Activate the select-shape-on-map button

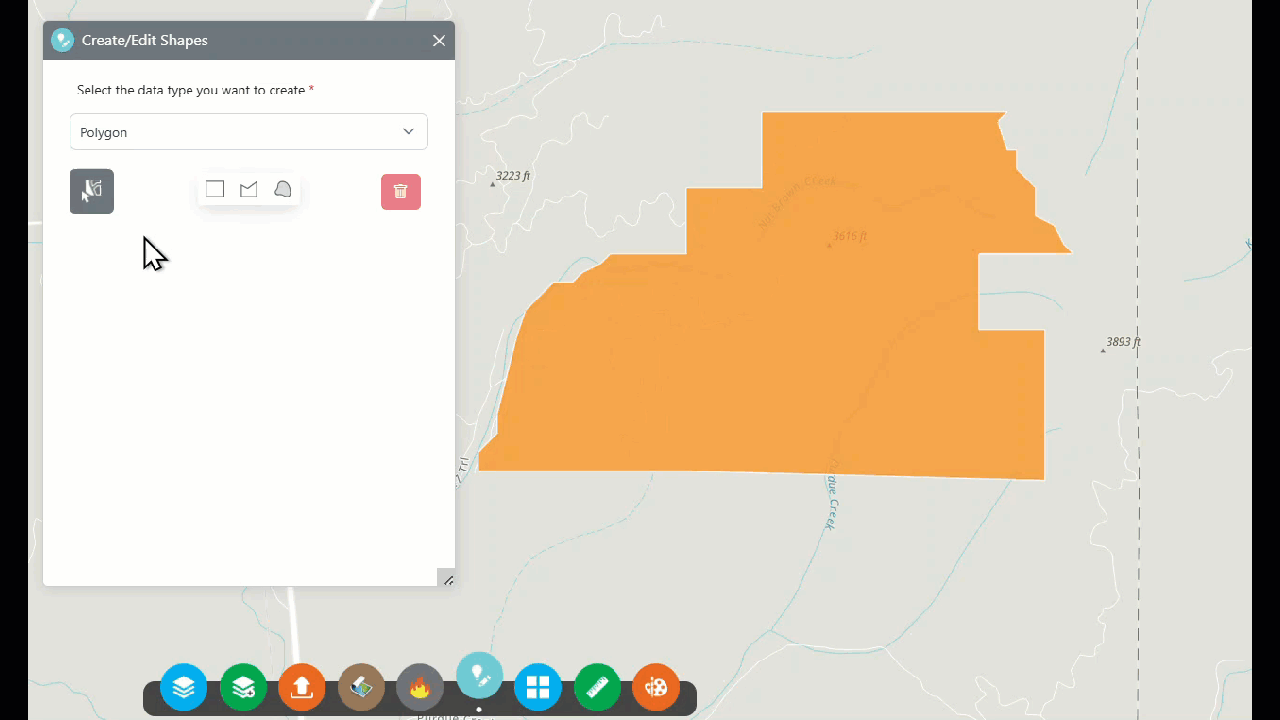(92, 191)
